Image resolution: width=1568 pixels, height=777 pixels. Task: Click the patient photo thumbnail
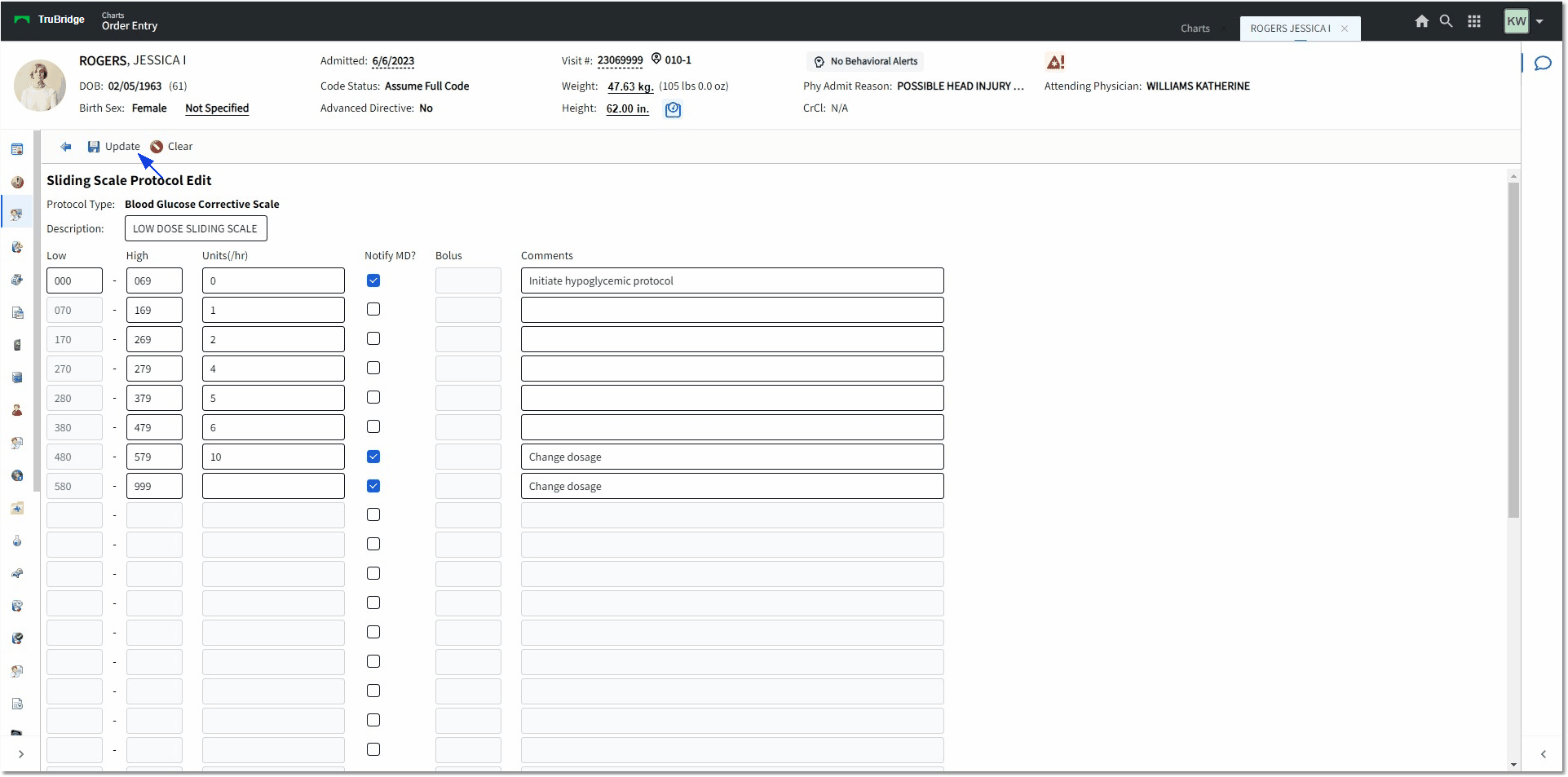pos(39,86)
